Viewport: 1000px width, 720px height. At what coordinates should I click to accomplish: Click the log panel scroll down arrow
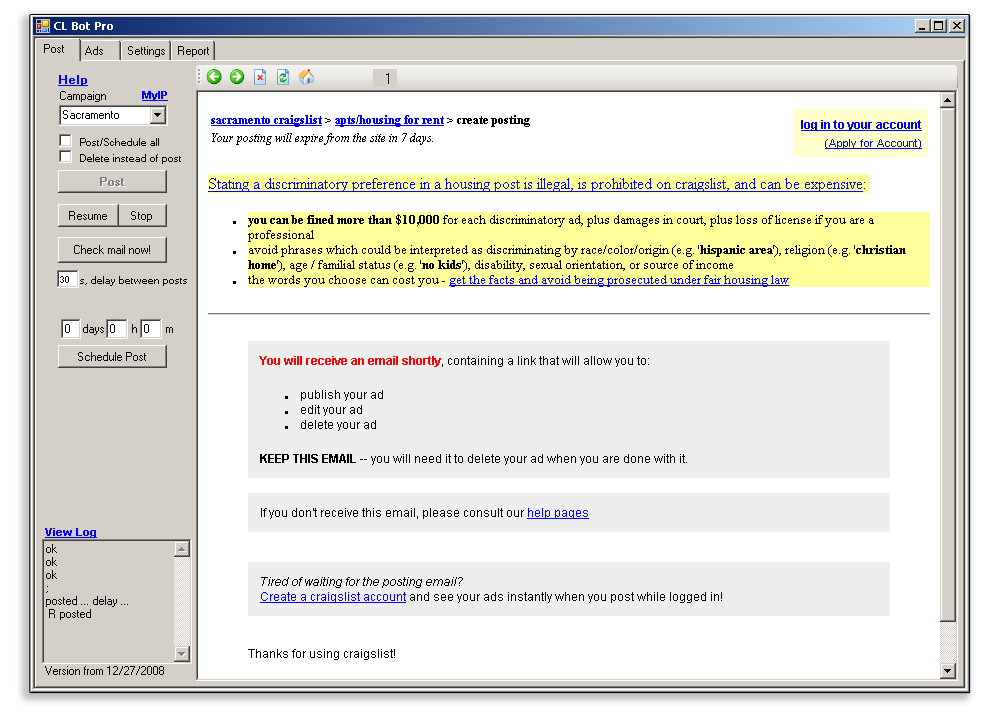coord(182,654)
